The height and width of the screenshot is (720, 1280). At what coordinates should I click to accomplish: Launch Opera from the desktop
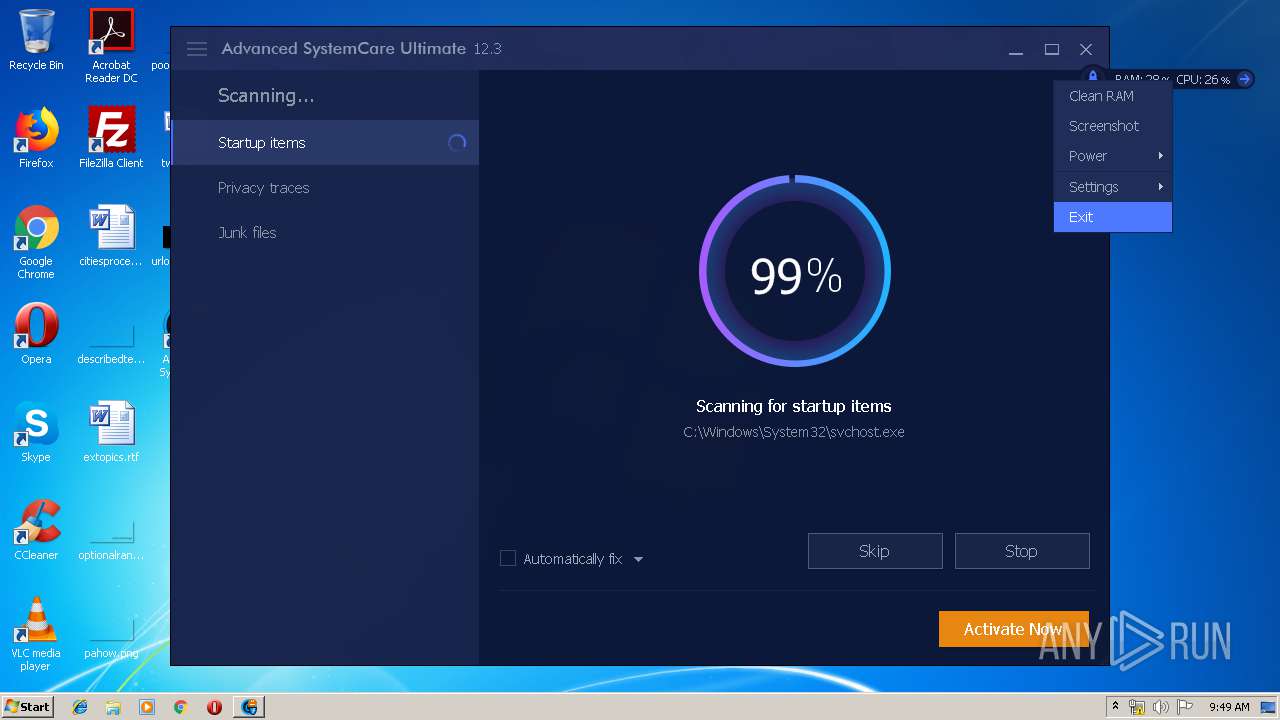tap(36, 334)
